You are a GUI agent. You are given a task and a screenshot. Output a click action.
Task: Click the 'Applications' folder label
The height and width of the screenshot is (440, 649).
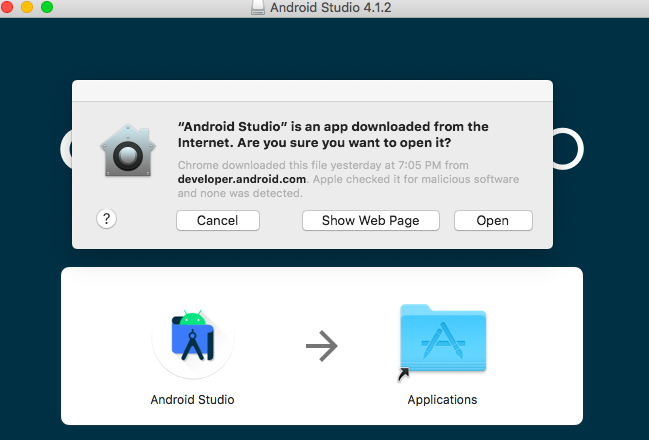click(x=442, y=399)
